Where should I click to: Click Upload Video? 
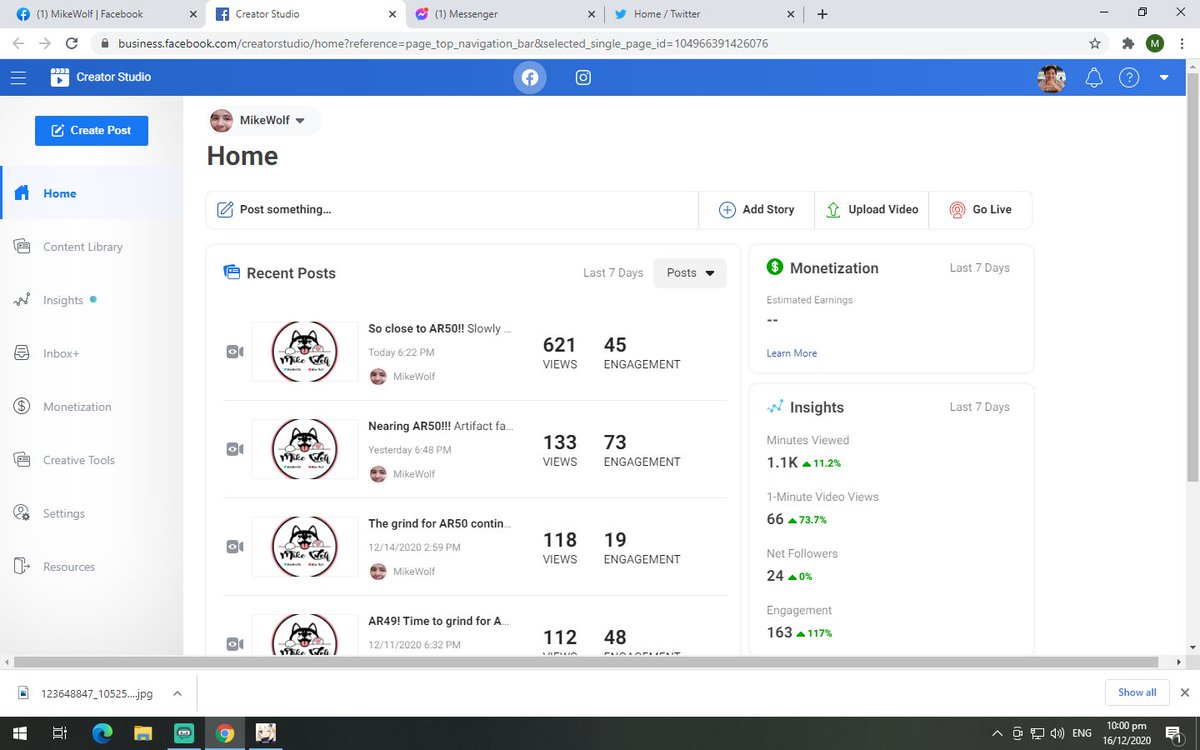[x=872, y=209]
